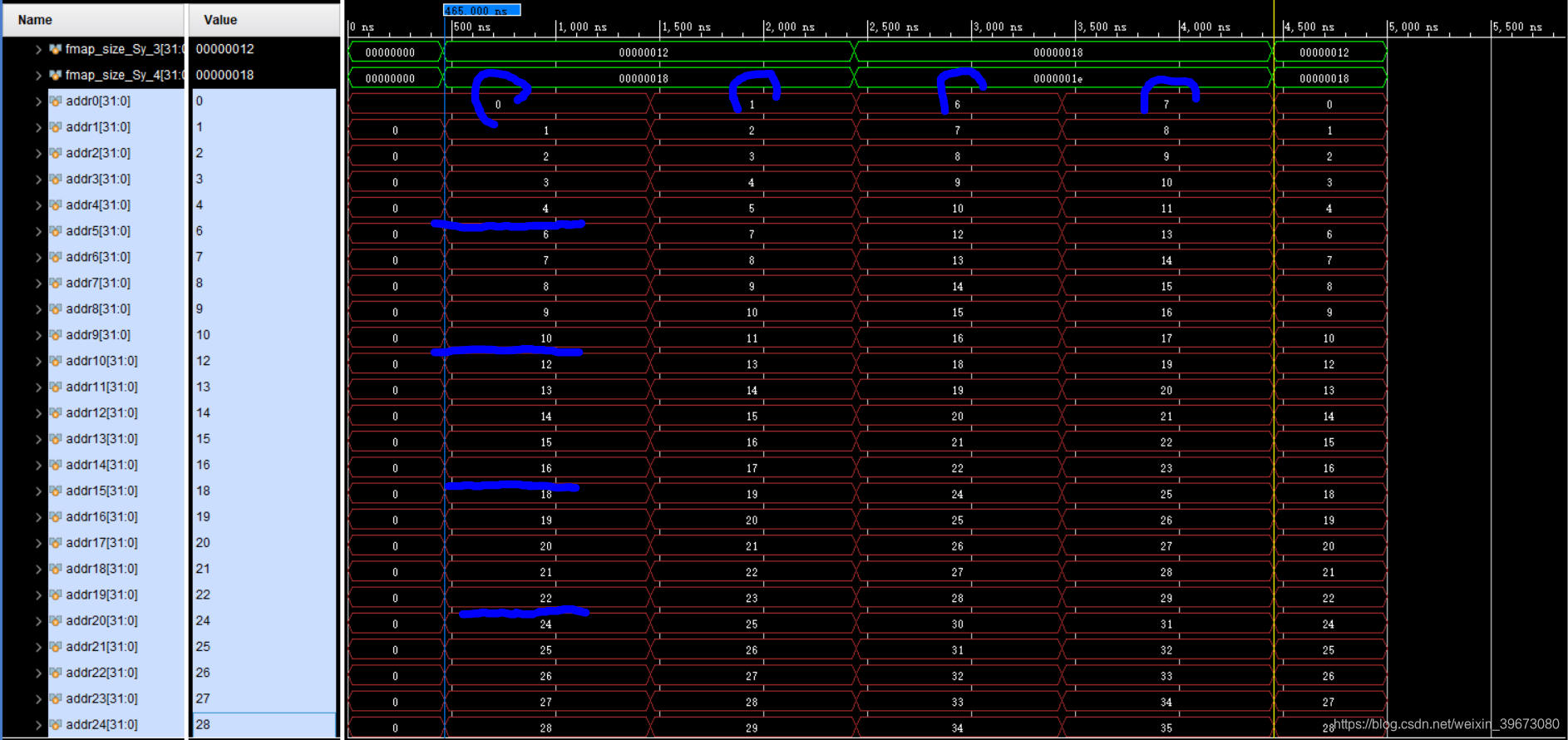Expand the addr15[31:0] bus
Screen dimensions: 1568x740
pyautogui.click(x=38, y=491)
